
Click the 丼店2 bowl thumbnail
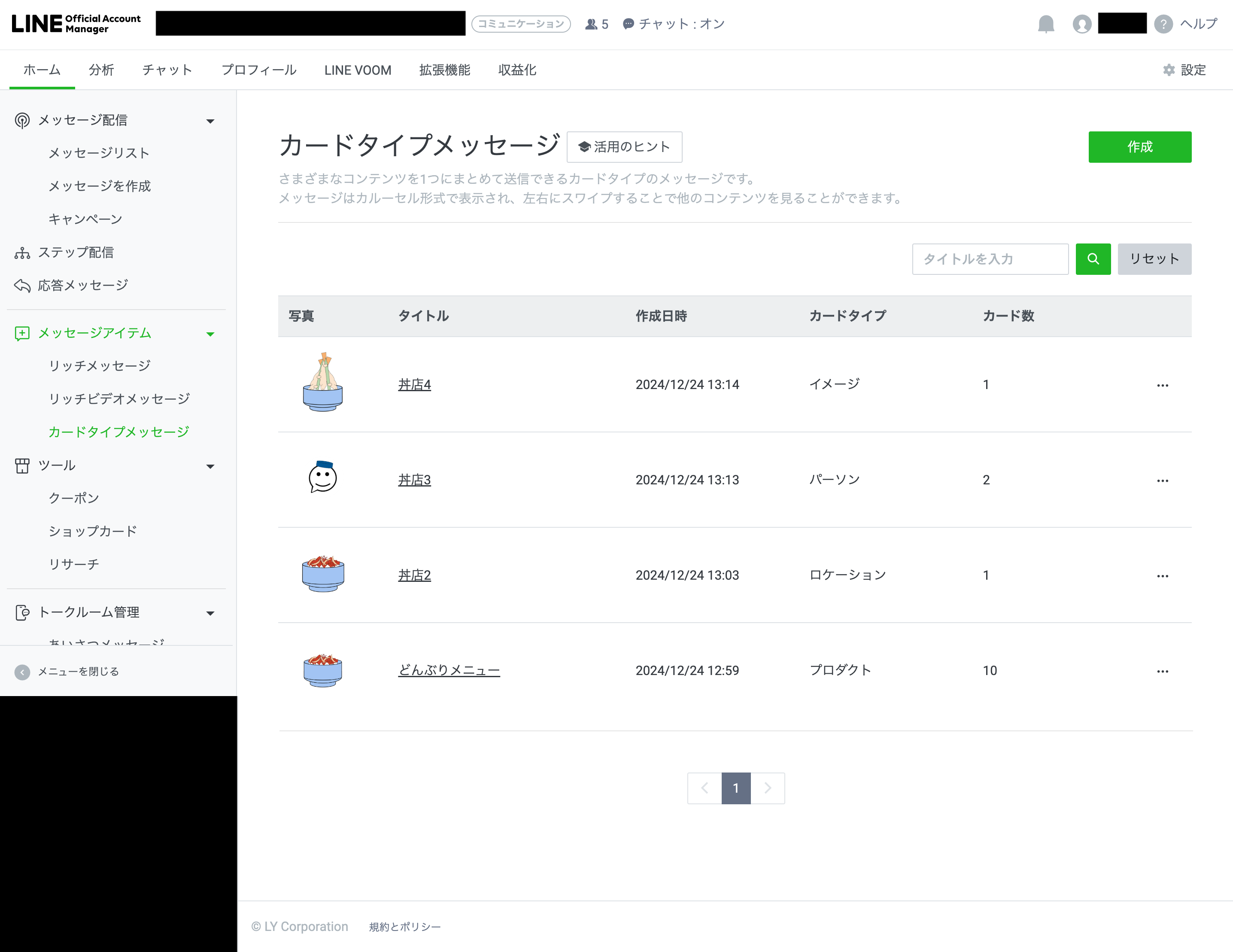323,574
